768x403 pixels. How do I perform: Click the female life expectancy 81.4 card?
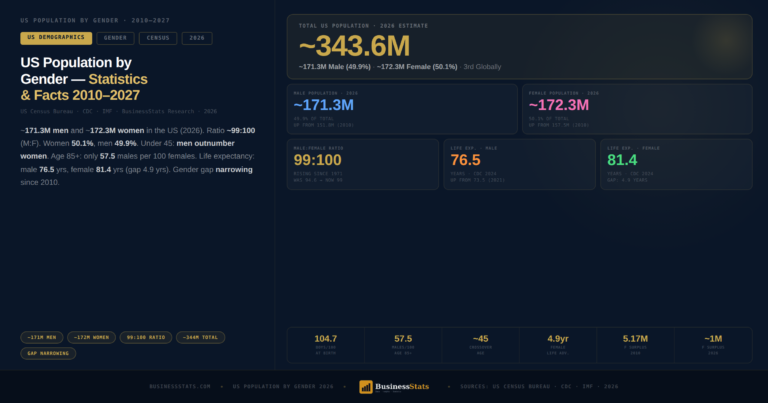tap(676, 164)
